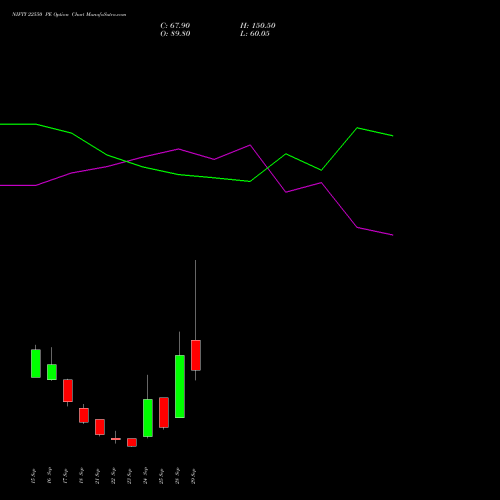Click the 24 Sep green candlestick
This screenshot has height=500, width=500.
pos(148,418)
